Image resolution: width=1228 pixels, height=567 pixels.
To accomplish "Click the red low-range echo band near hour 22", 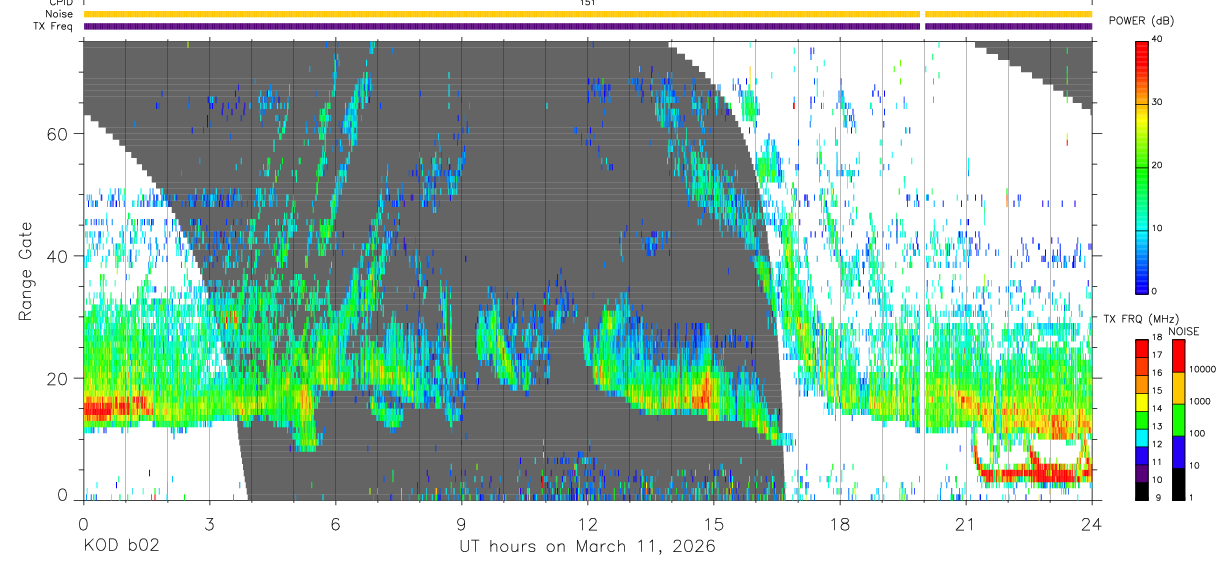I will pyautogui.click(x=1030, y=473).
